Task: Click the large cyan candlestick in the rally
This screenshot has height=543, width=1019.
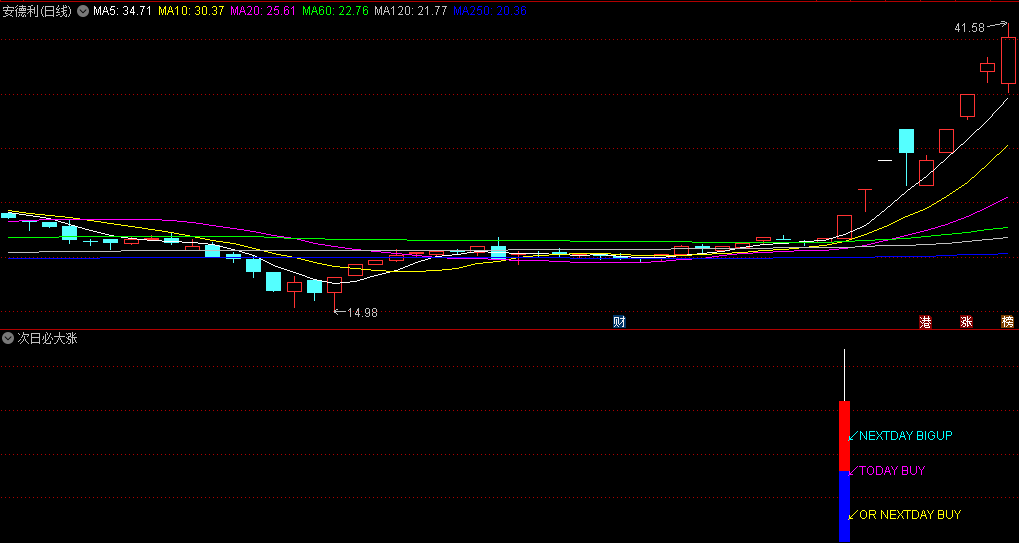Action: (907, 142)
